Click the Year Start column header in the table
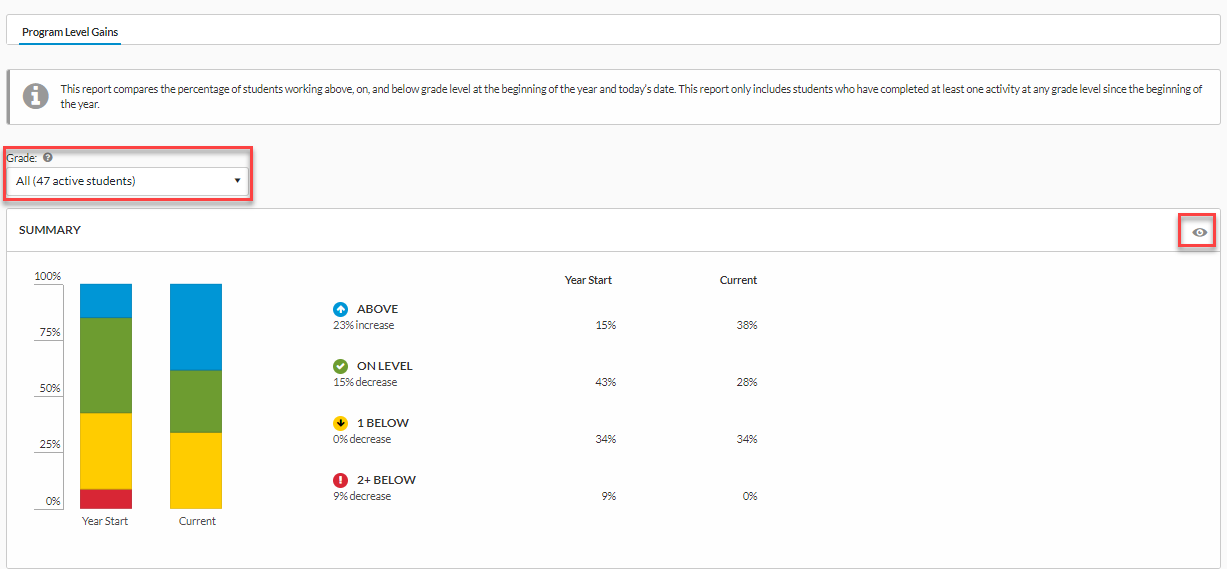This screenshot has height=569, width=1227. tap(588, 280)
